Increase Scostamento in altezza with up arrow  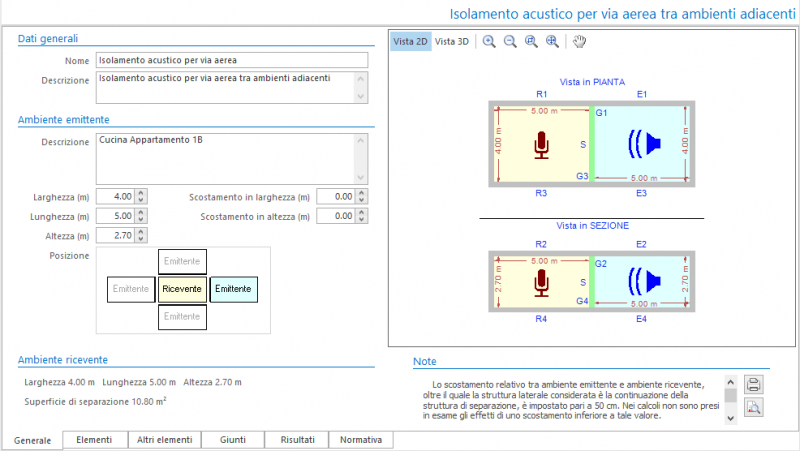[x=362, y=212]
